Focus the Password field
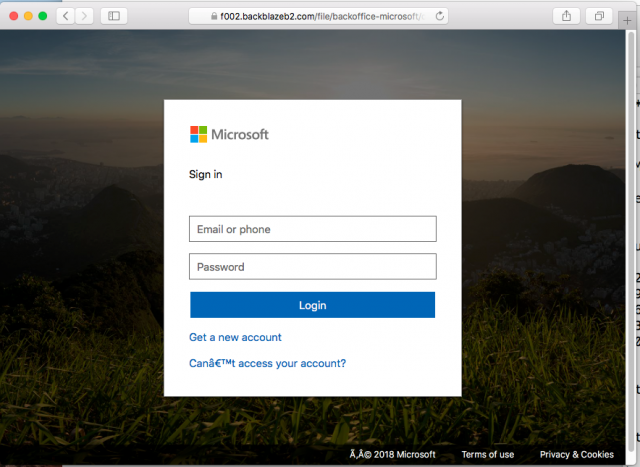Image resolution: width=640 pixels, height=467 pixels. click(x=313, y=267)
